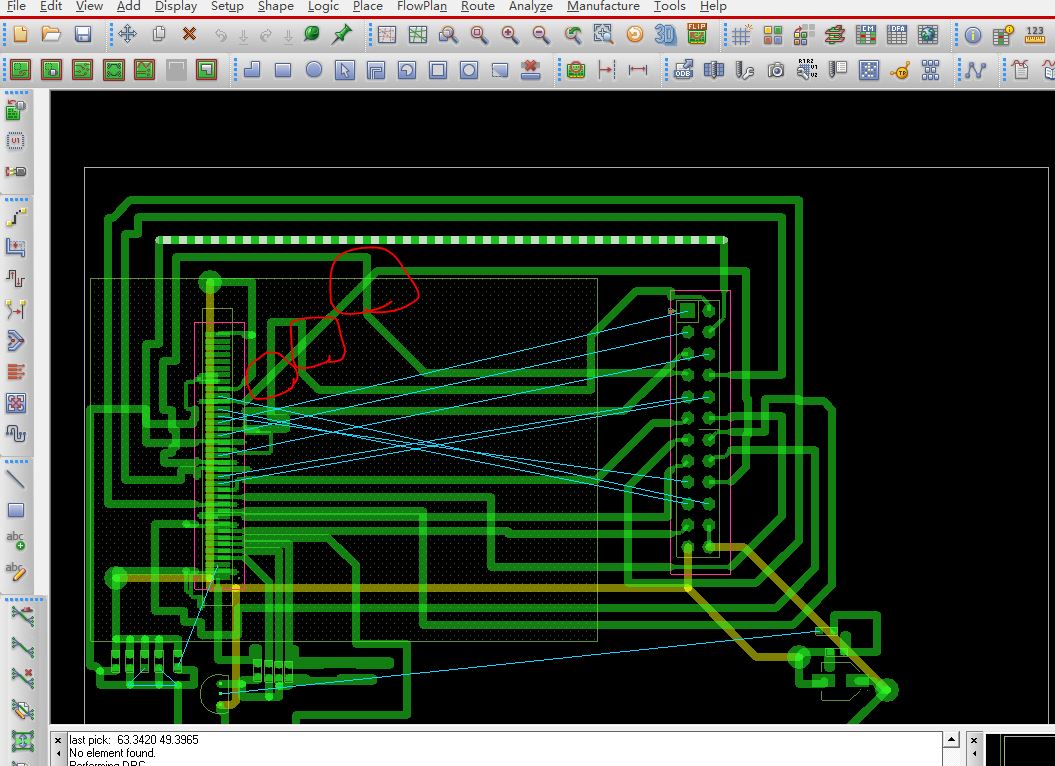Viewport: 1055px width, 766px height.
Task: Toggle shadow mode icon
Action: pyautogui.click(x=803, y=35)
